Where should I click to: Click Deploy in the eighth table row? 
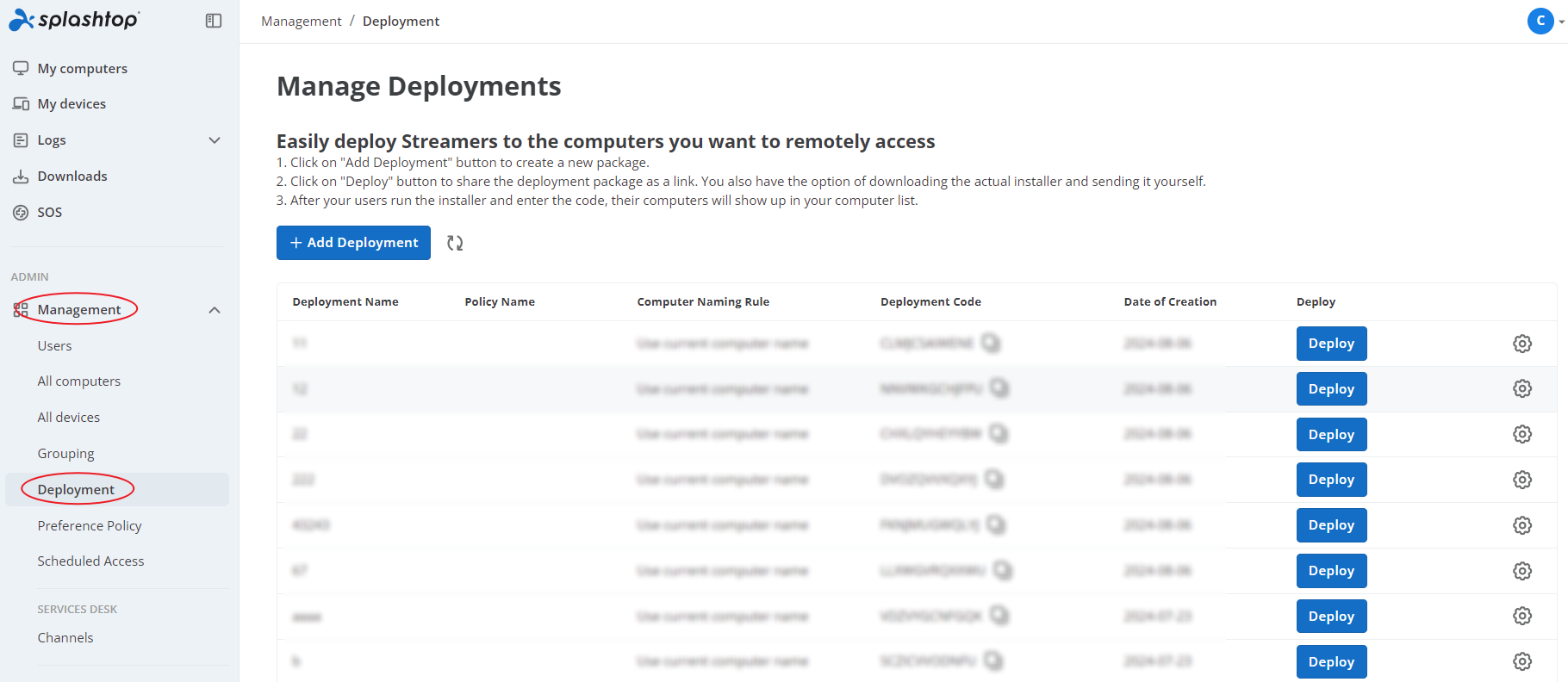(x=1331, y=661)
